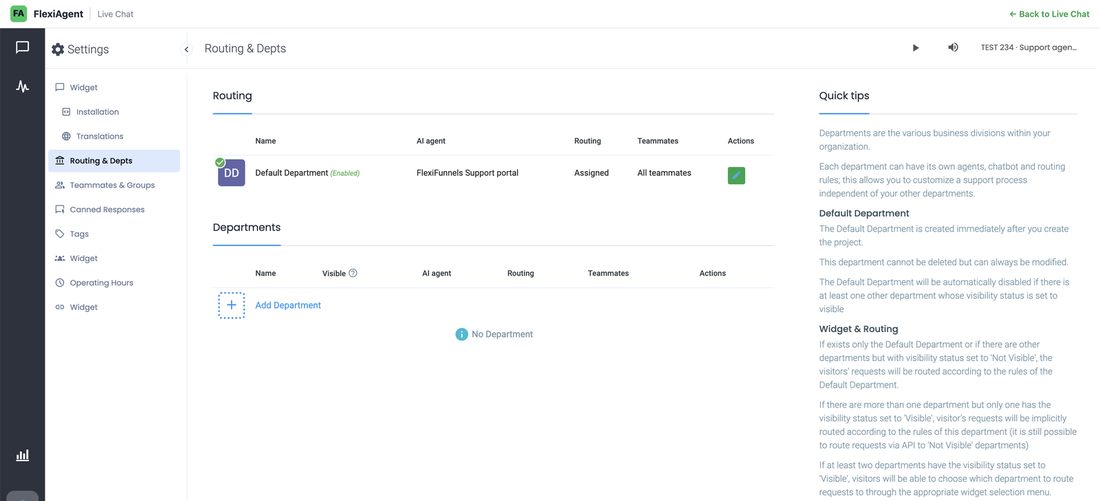Screen dimensions: 1100x501
Task: Click the Departments section heading
Action: click(x=247, y=227)
